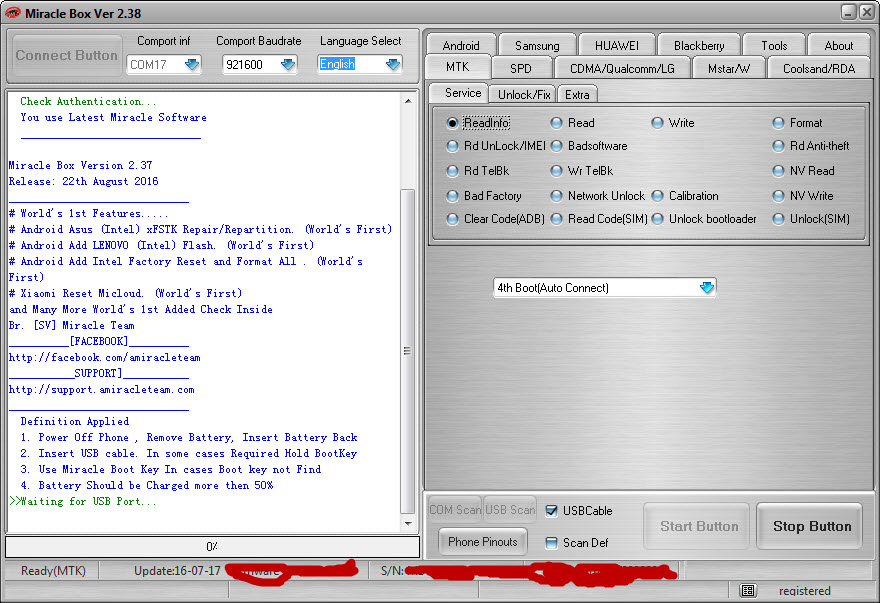880x603 pixels.
Task: Open the Comport Baudrate 921600 dropdown
Action: click(x=288, y=65)
